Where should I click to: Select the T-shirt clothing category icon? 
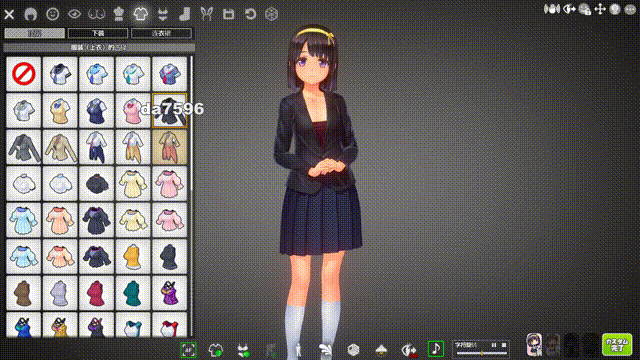click(x=140, y=14)
